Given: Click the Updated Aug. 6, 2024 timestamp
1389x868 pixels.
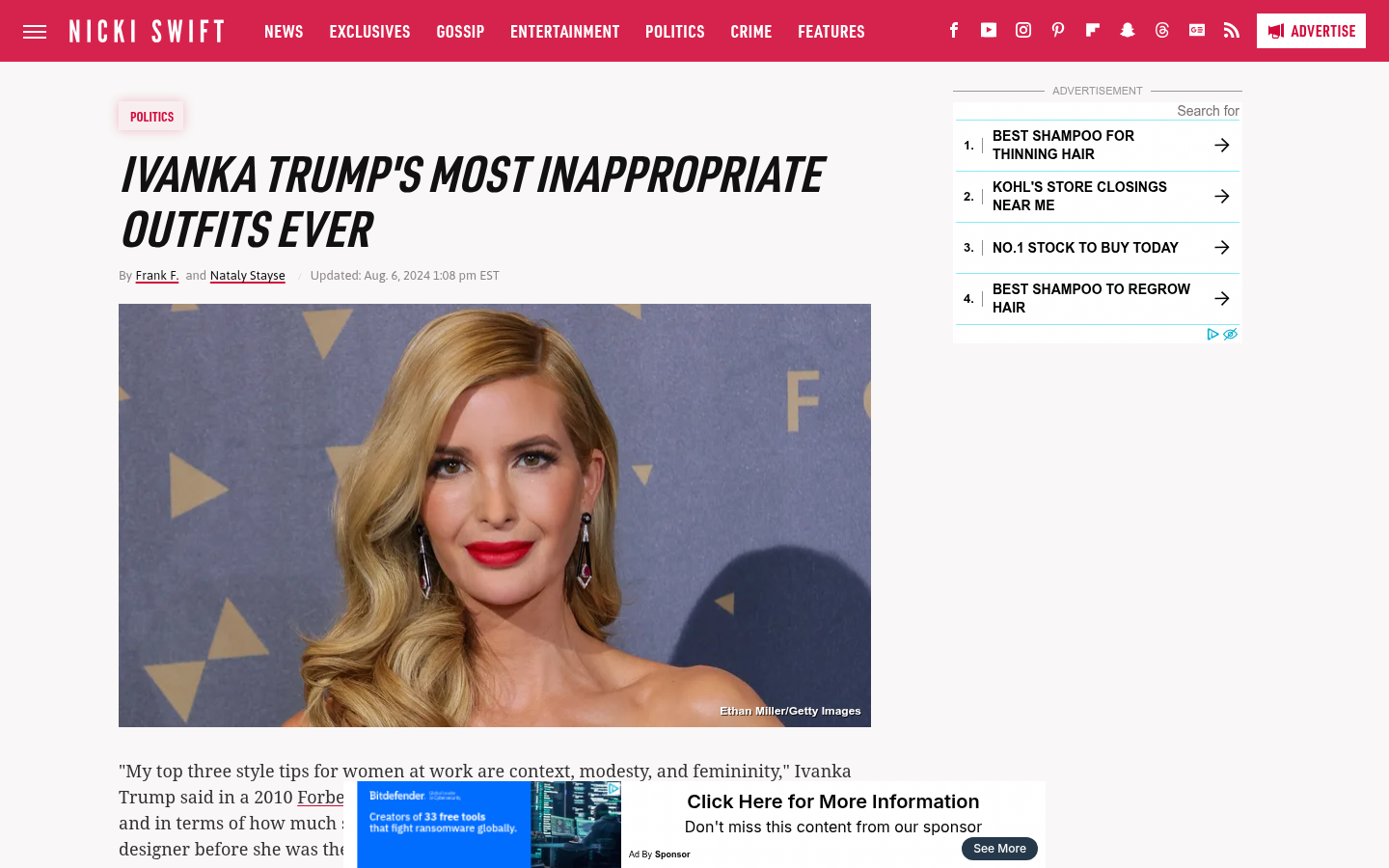Looking at the screenshot, I should pos(404,276).
